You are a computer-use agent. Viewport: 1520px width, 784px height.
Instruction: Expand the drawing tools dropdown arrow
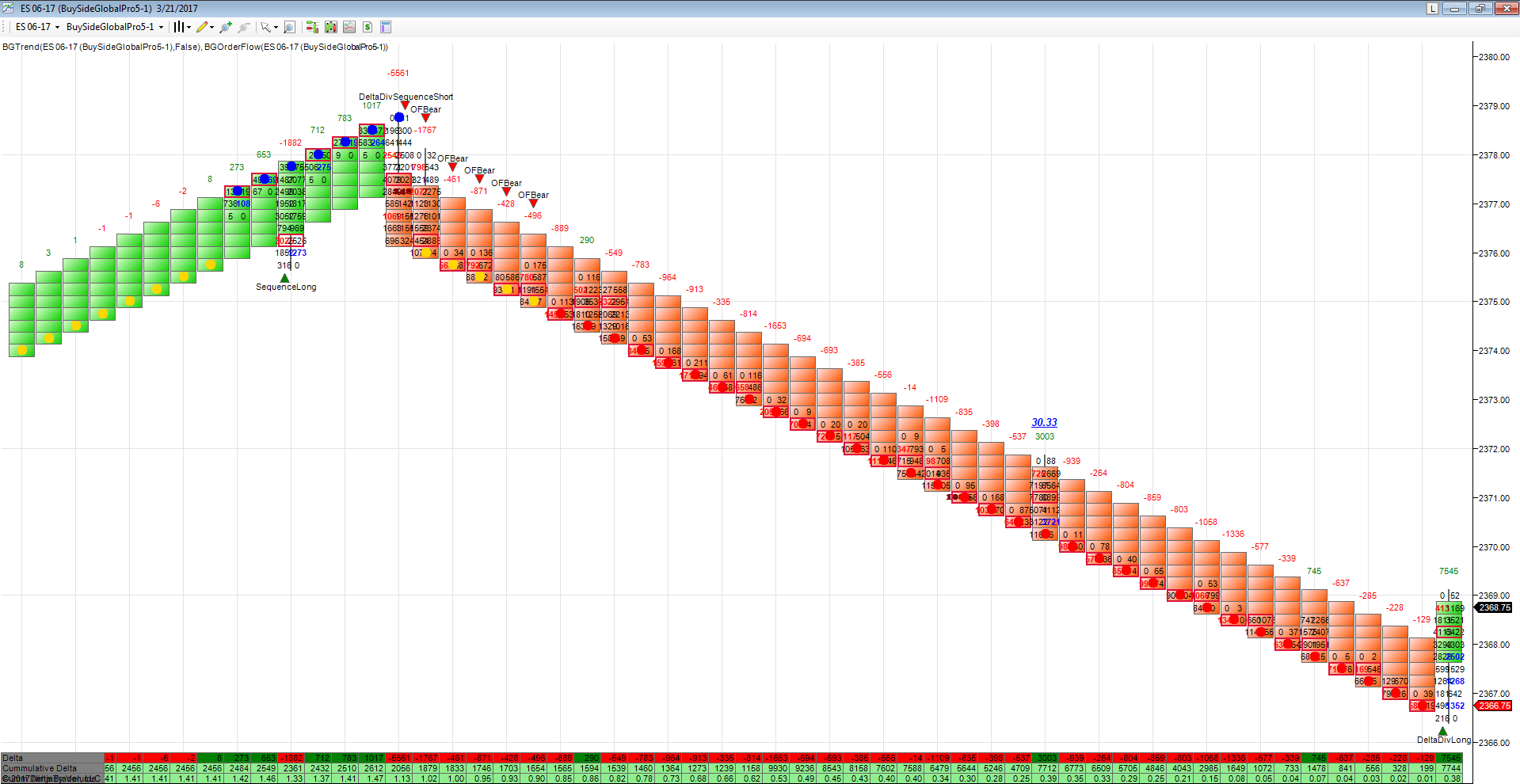[x=212, y=27]
